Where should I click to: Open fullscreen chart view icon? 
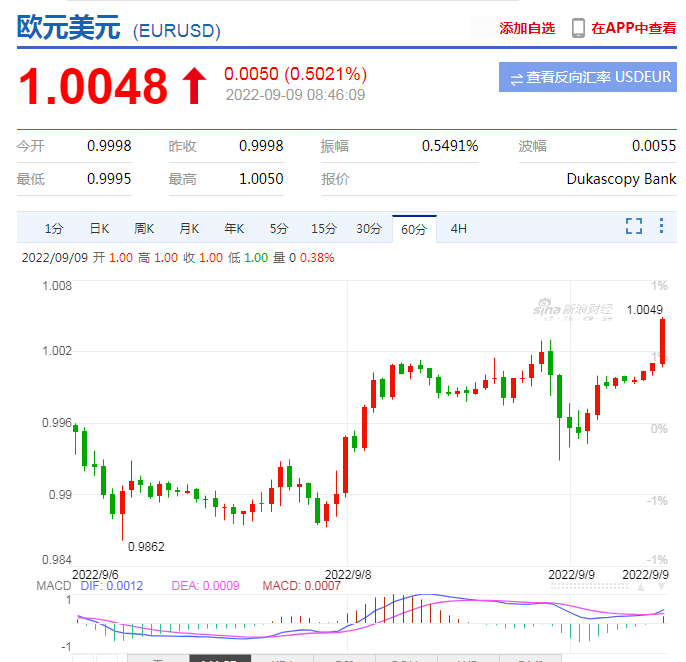[634, 226]
